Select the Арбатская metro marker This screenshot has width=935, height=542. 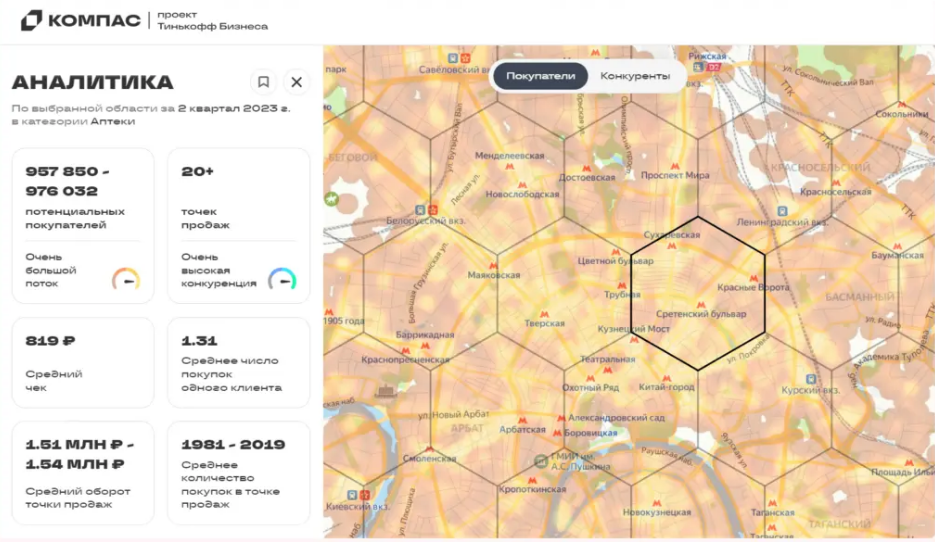[x=521, y=420]
